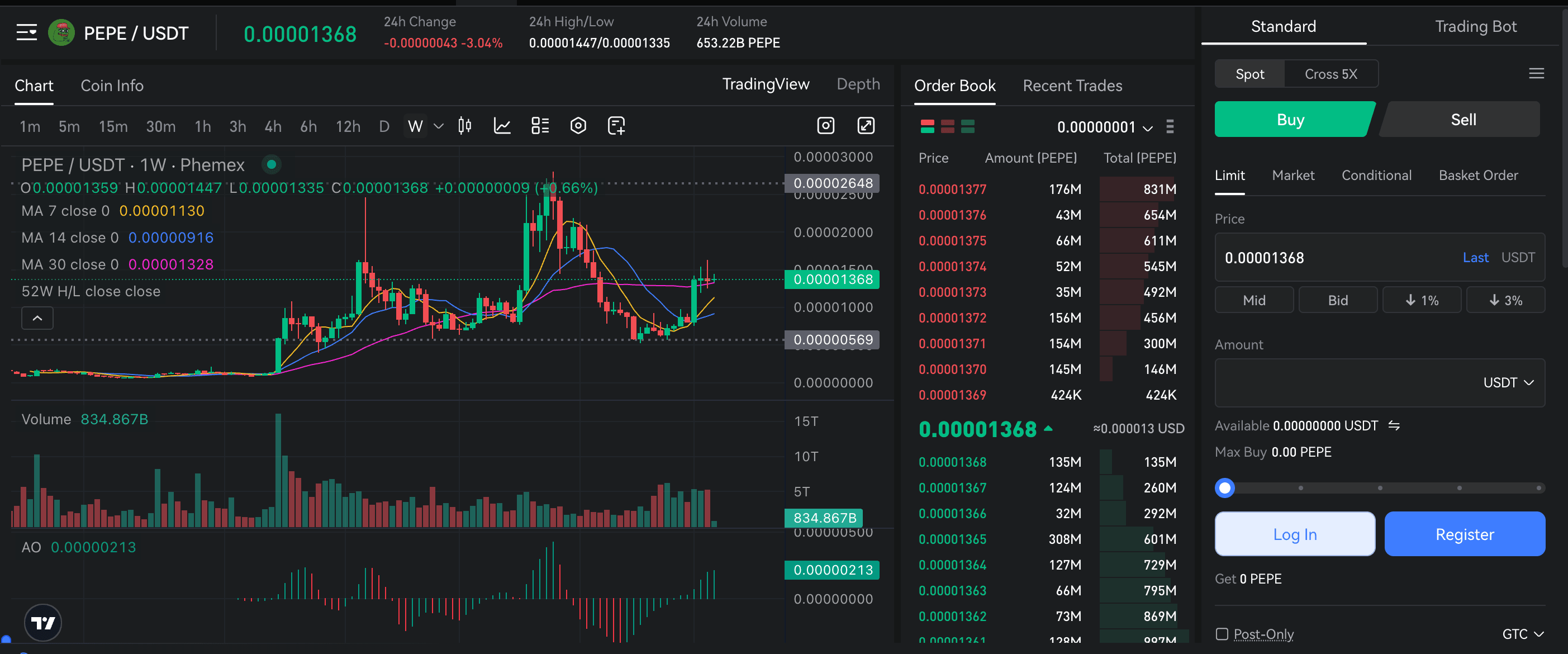
Task: Show bids-only order book view
Action: tap(968, 126)
